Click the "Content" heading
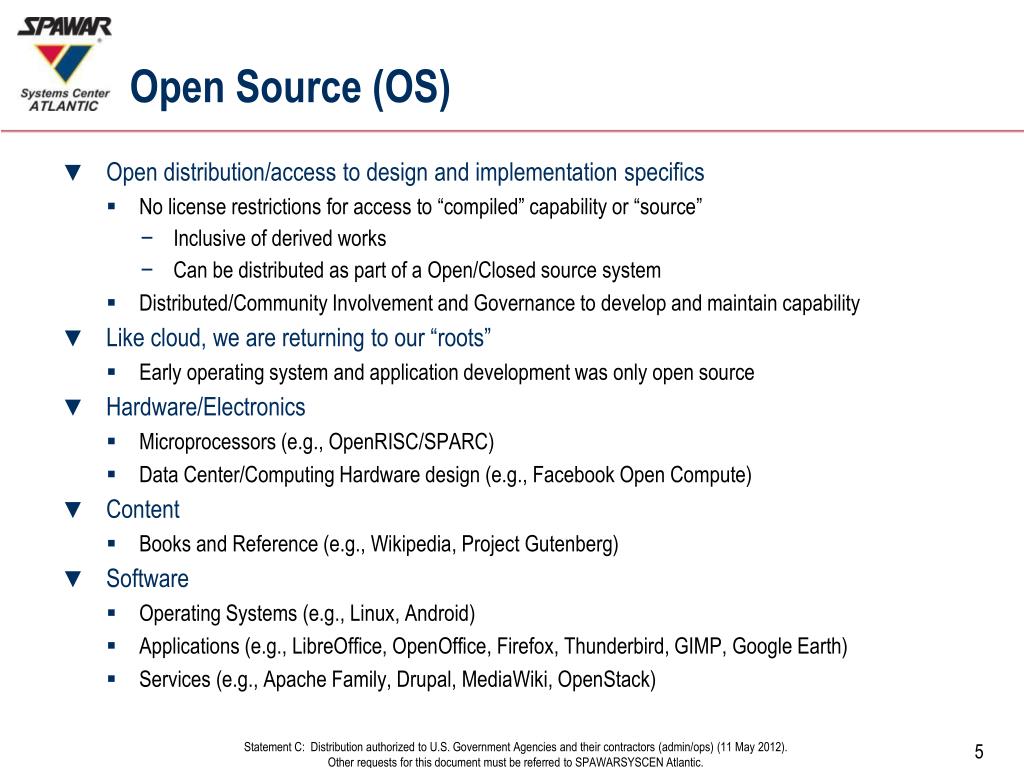Image resolution: width=1024 pixels, height=768 pixels. pos(143,510)
